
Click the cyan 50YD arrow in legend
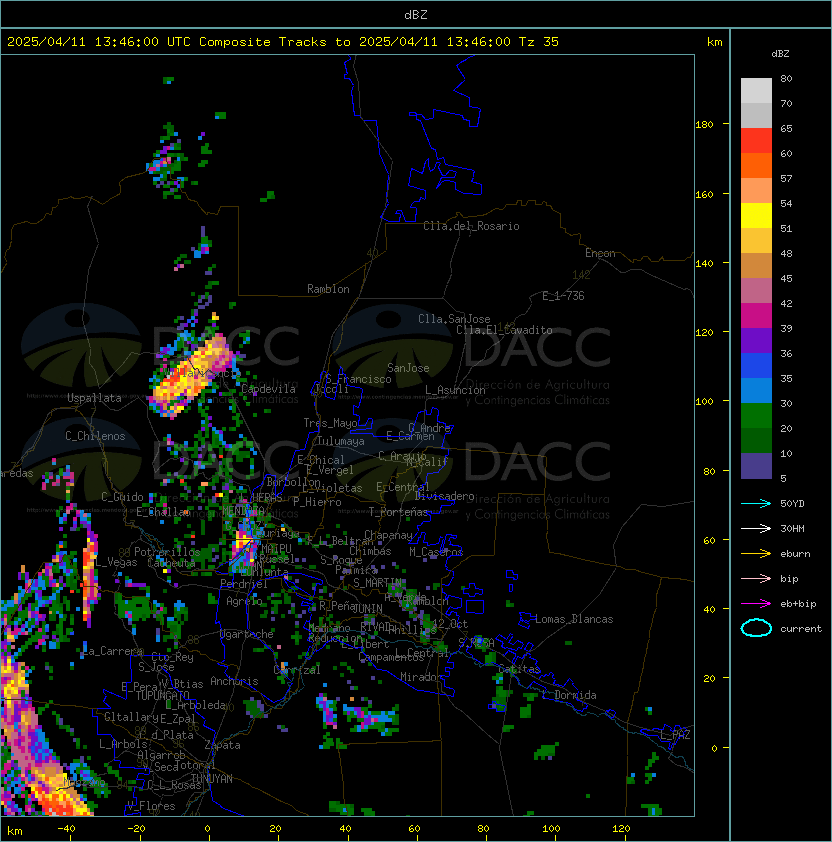click(756, 503)
